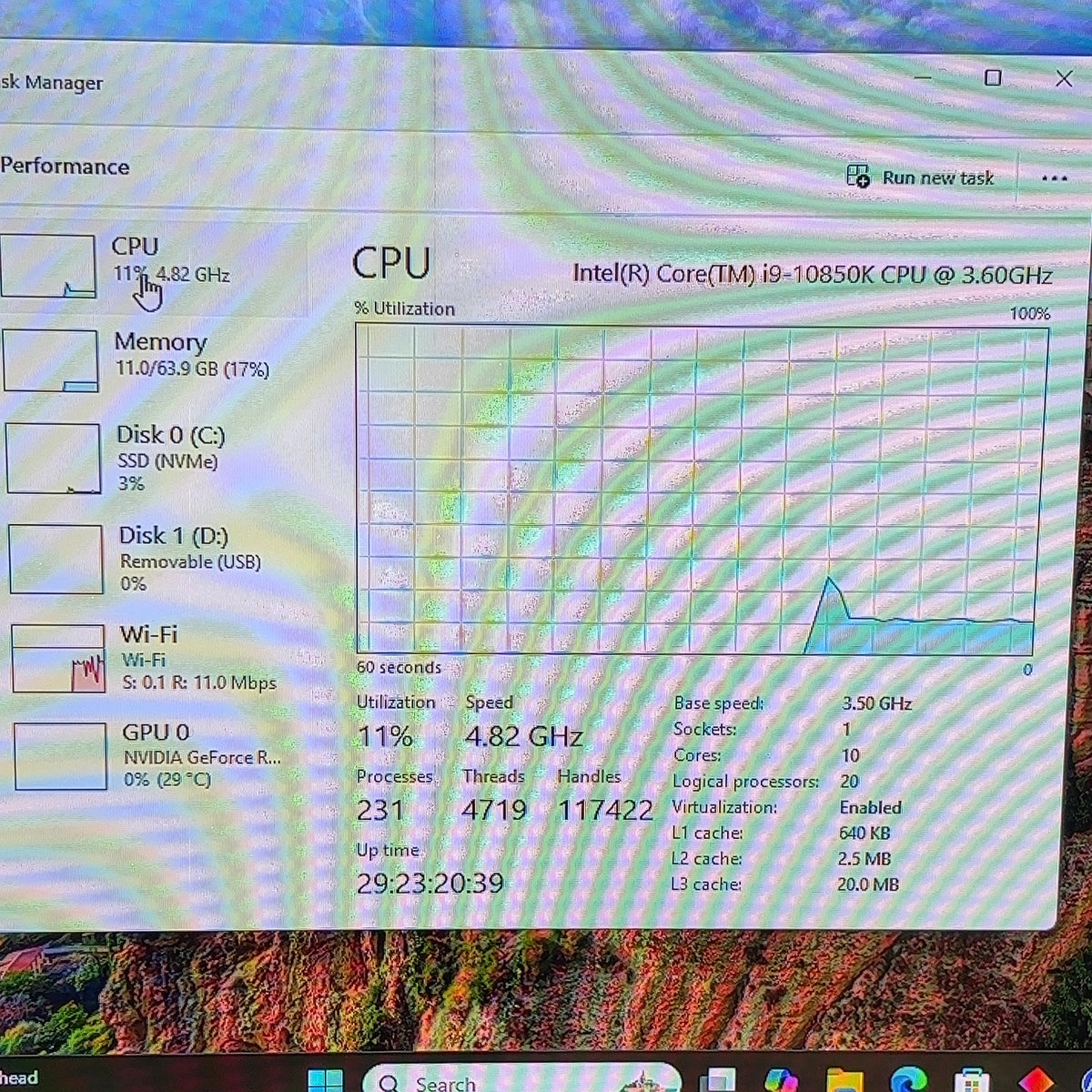Click the L2 cache 2.5 MB value
1092x1092 pixels.
point(864,859)
